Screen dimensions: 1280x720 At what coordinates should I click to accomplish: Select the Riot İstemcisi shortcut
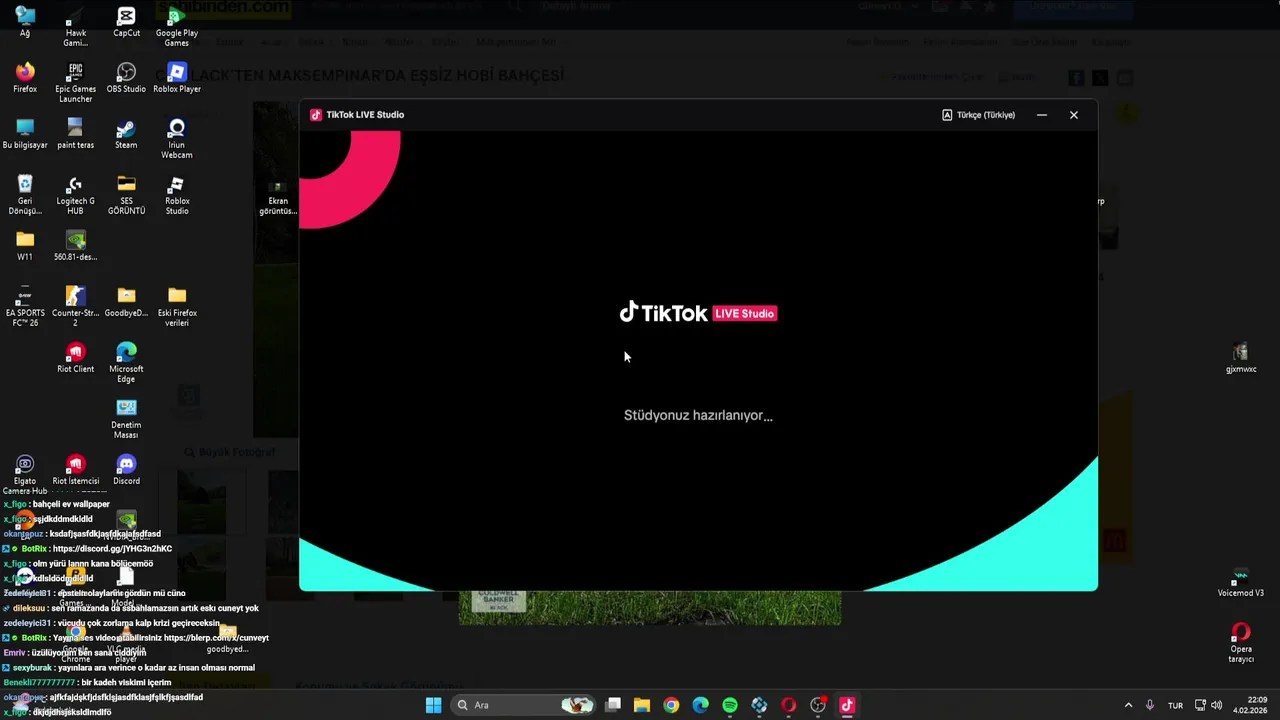click(x=76, y=470)
